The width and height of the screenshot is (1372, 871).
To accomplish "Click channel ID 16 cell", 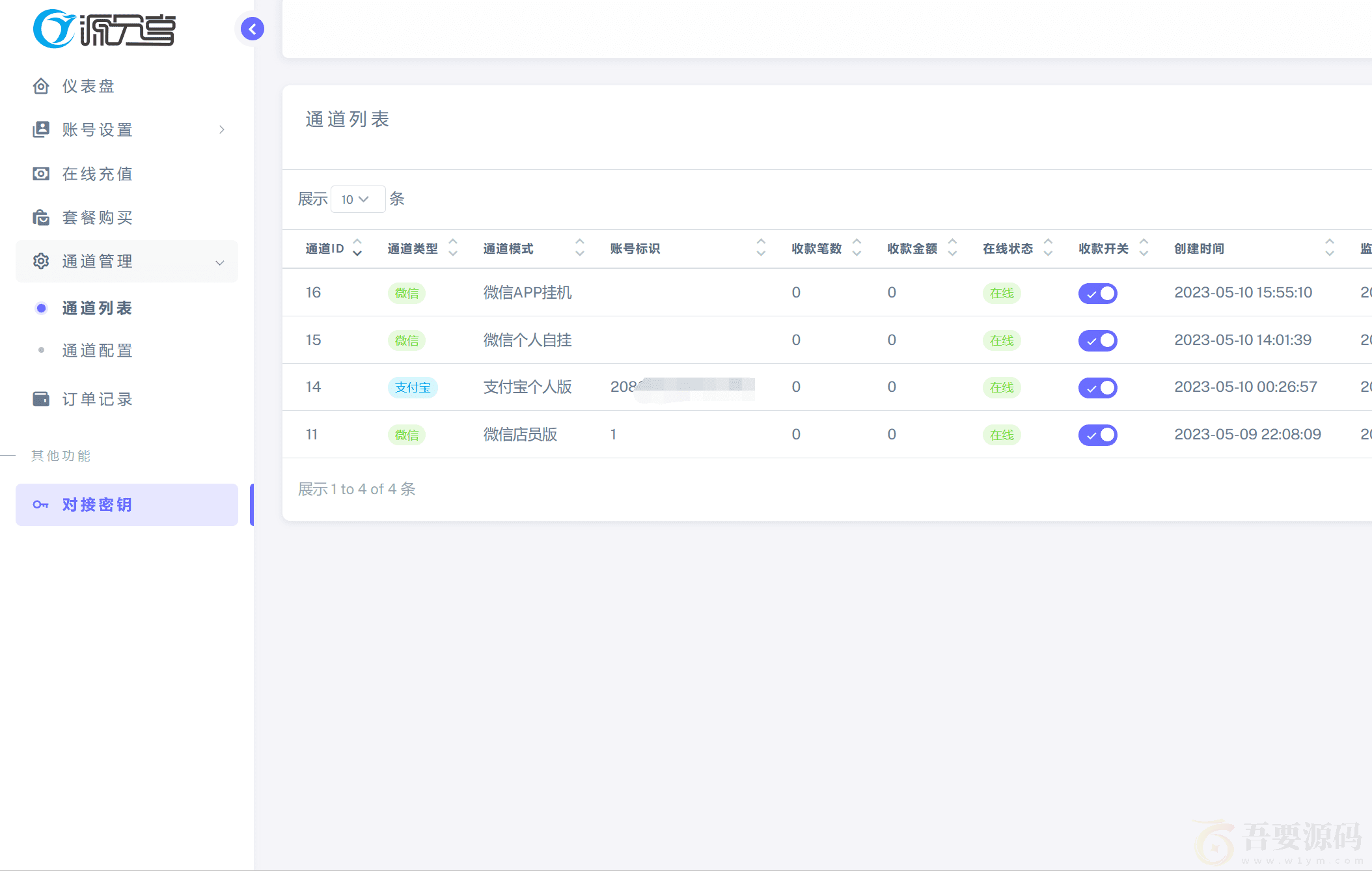I will pyautogui.click(x=313, y=292).
